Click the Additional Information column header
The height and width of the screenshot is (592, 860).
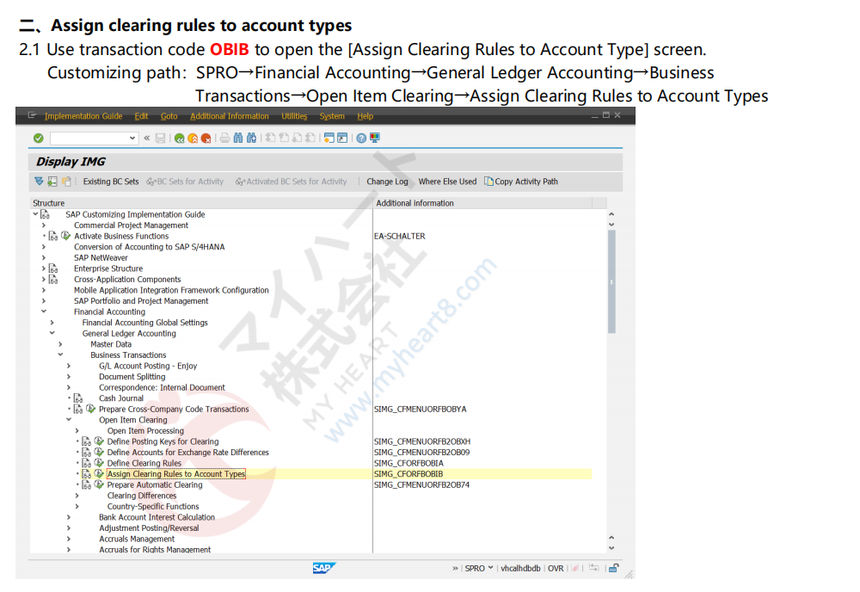tap(483, 203)
